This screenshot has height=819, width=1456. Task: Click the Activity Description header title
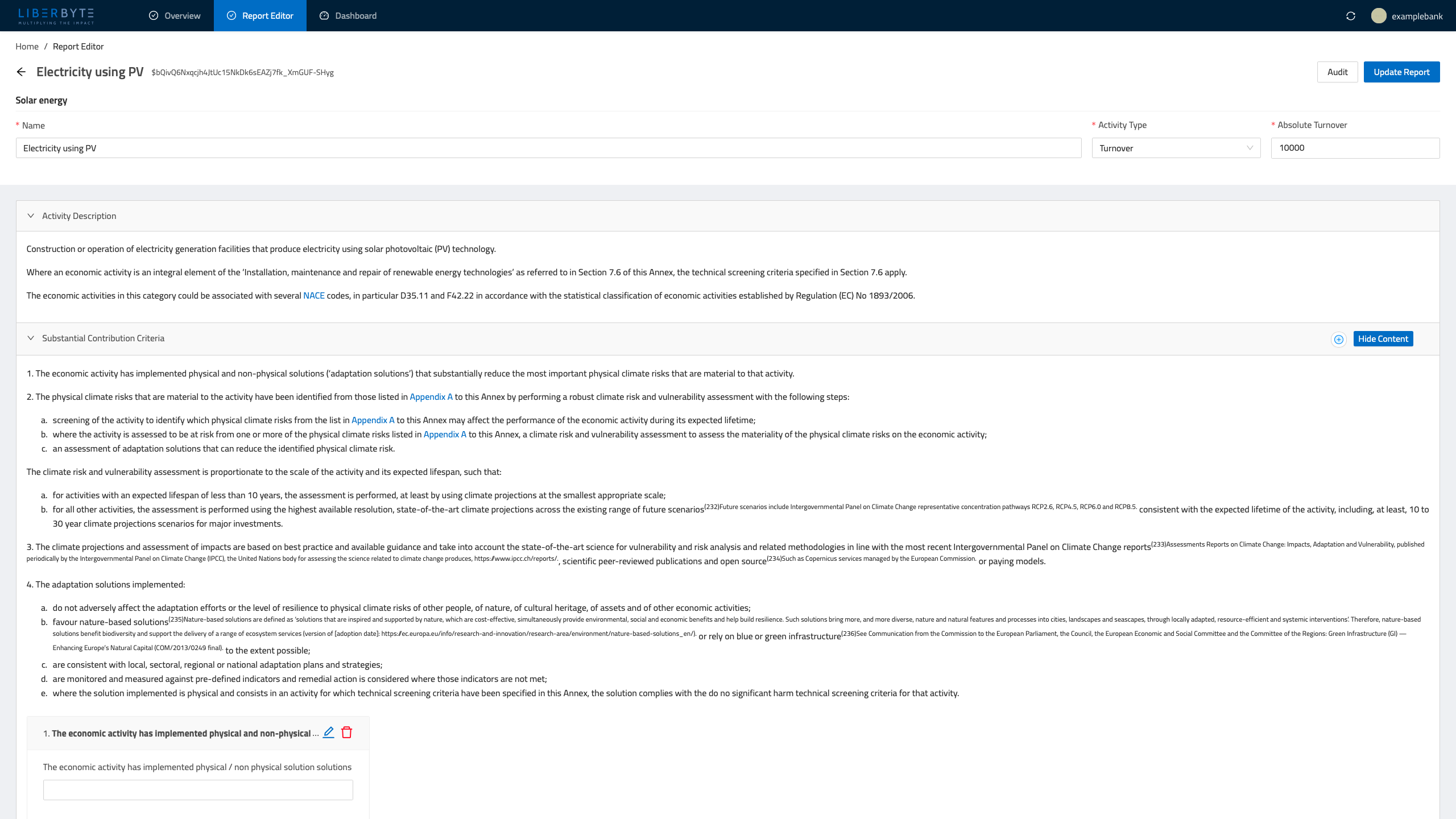(79, 216)
